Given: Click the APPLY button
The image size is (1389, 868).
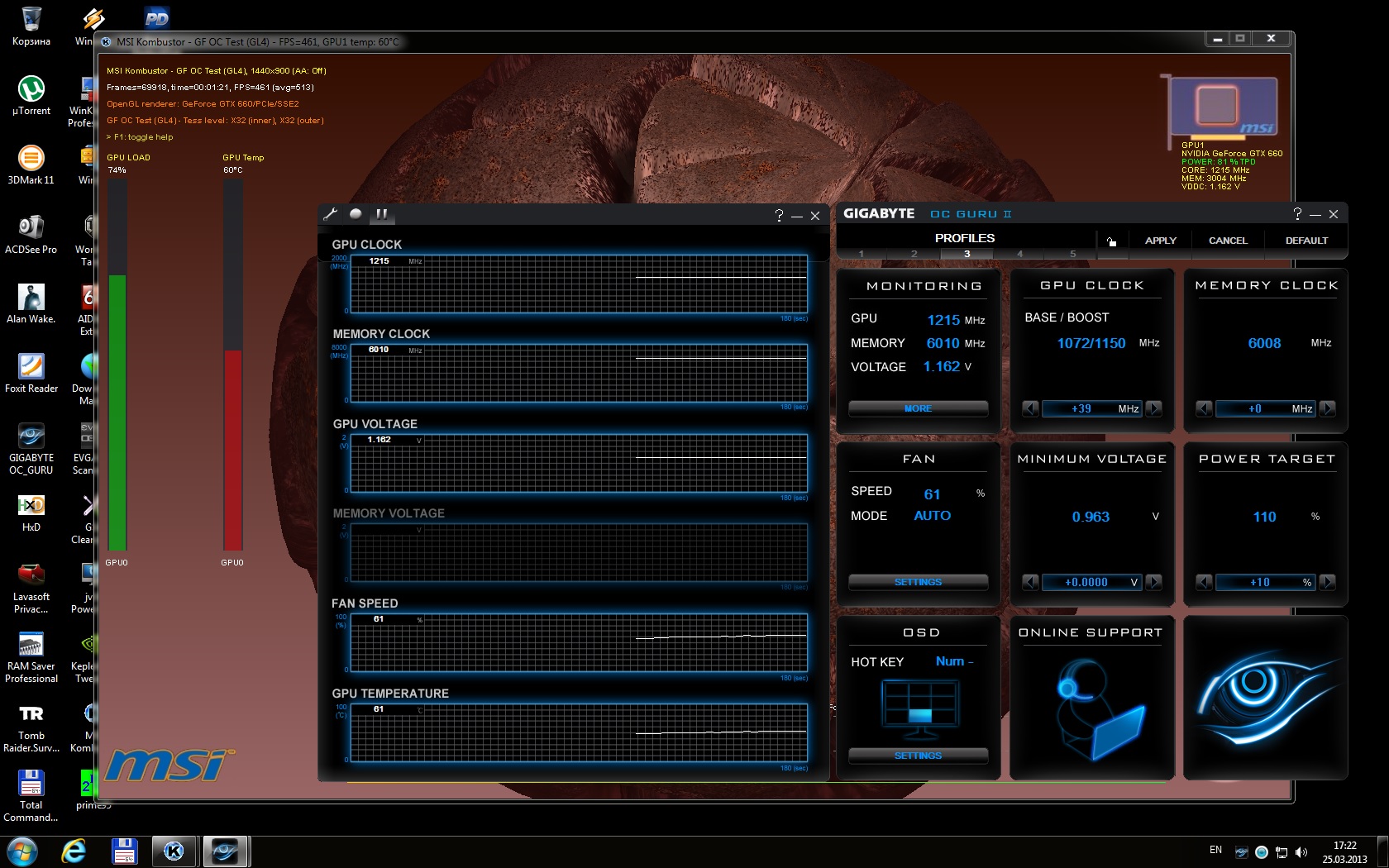Looking at the screenshot, I should (x=1160, y=241).
